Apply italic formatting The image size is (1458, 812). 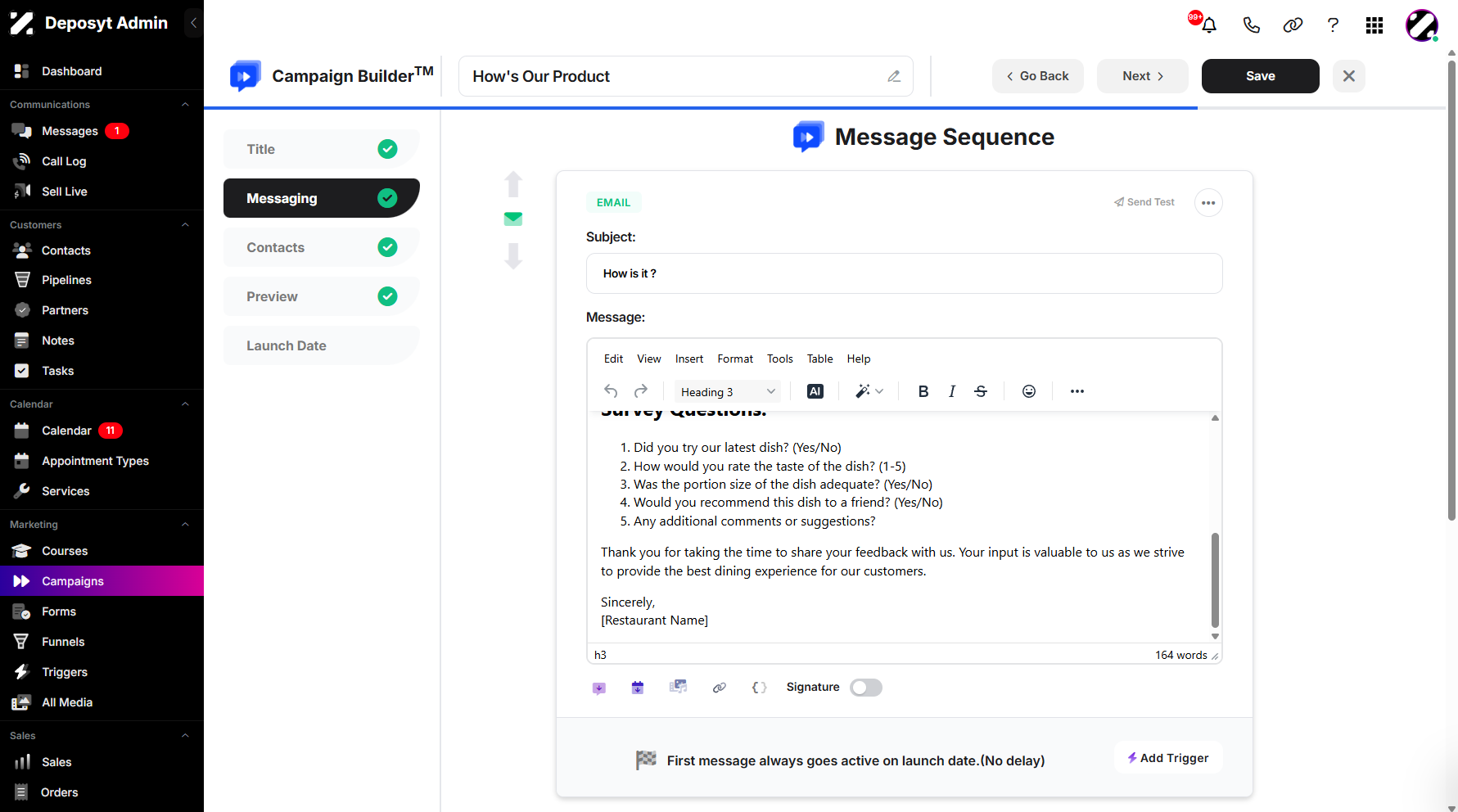tap(952, 391)
